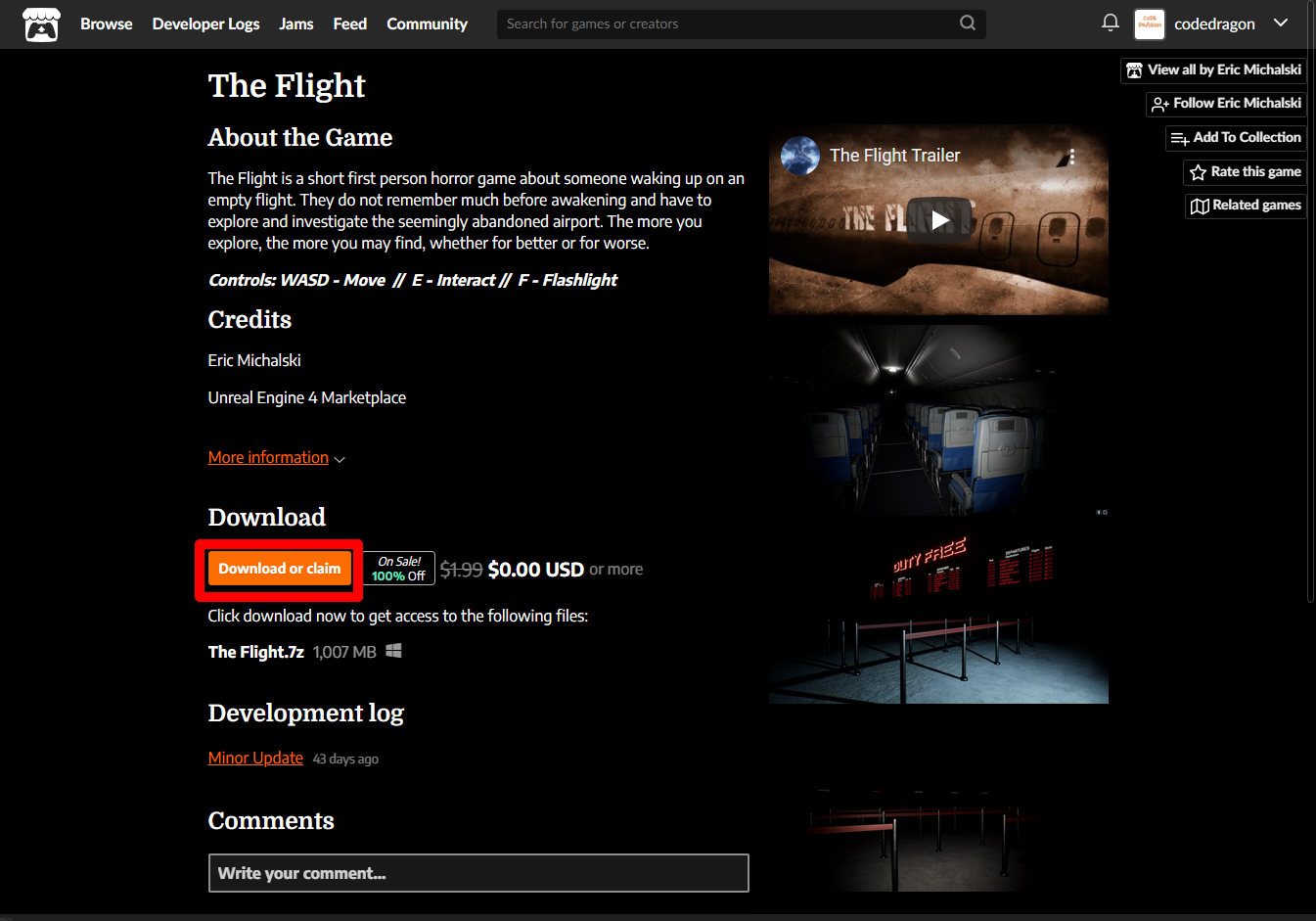Viewport: 1316px width, 921px height.
Task: Click The Flight page title
Action: pos(287,86)
